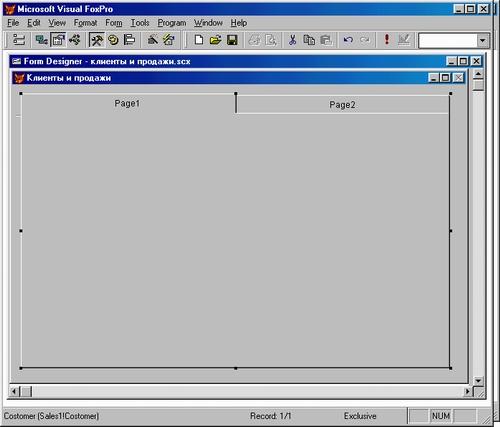Open the Help menu
Viewport: 500px width, 427px height.
[x=239, y=23]
